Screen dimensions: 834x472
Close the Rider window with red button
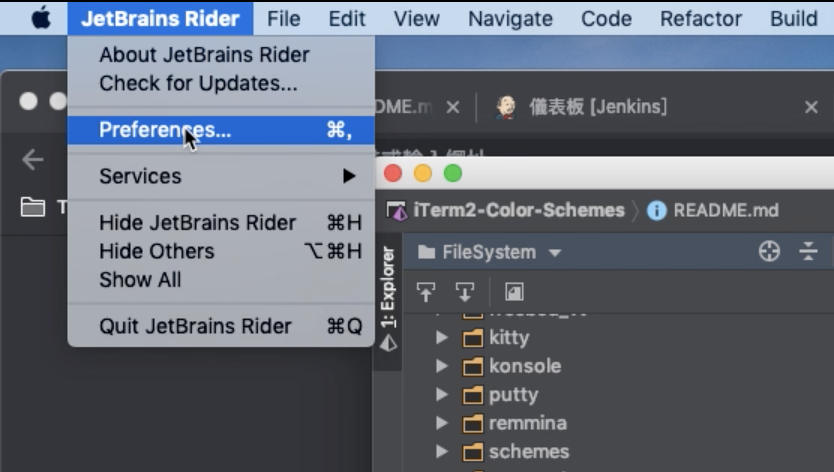tap(393, 173)
